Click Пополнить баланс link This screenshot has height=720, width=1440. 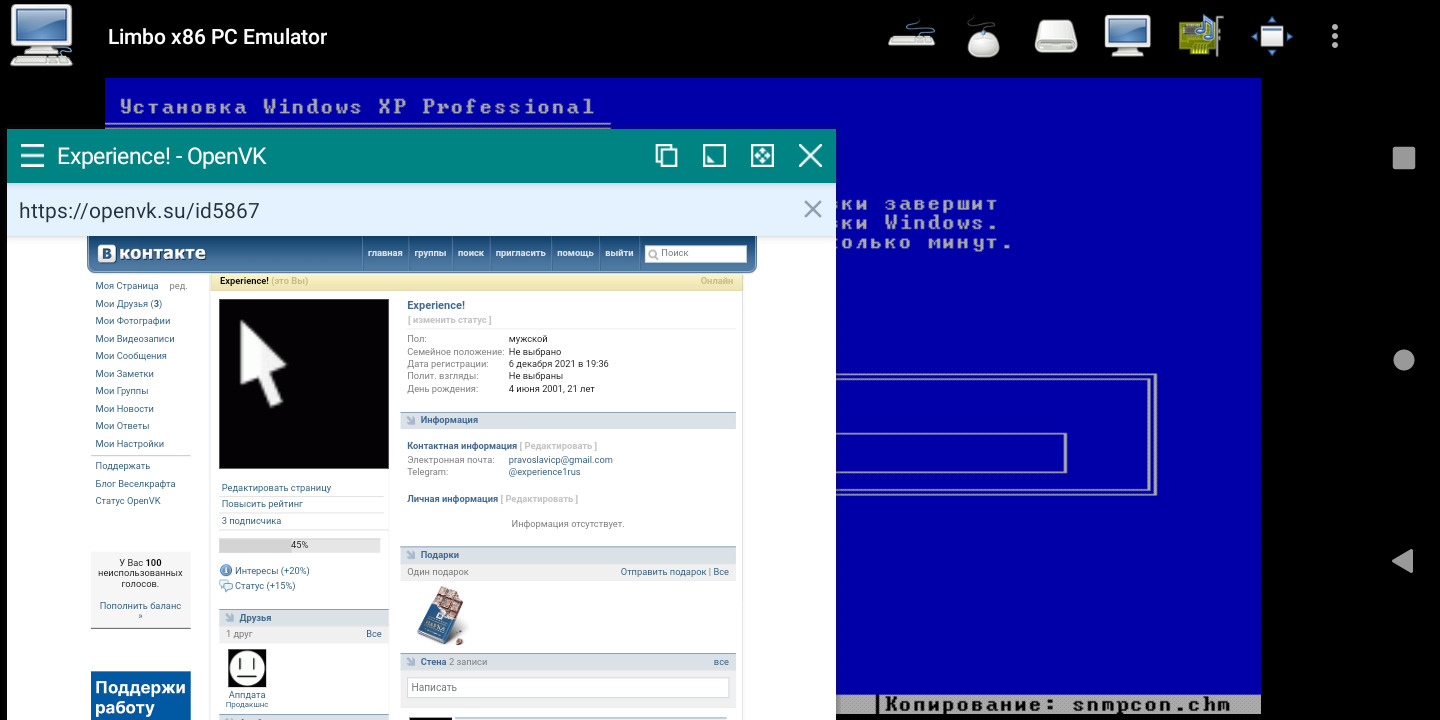coord(141,611)
